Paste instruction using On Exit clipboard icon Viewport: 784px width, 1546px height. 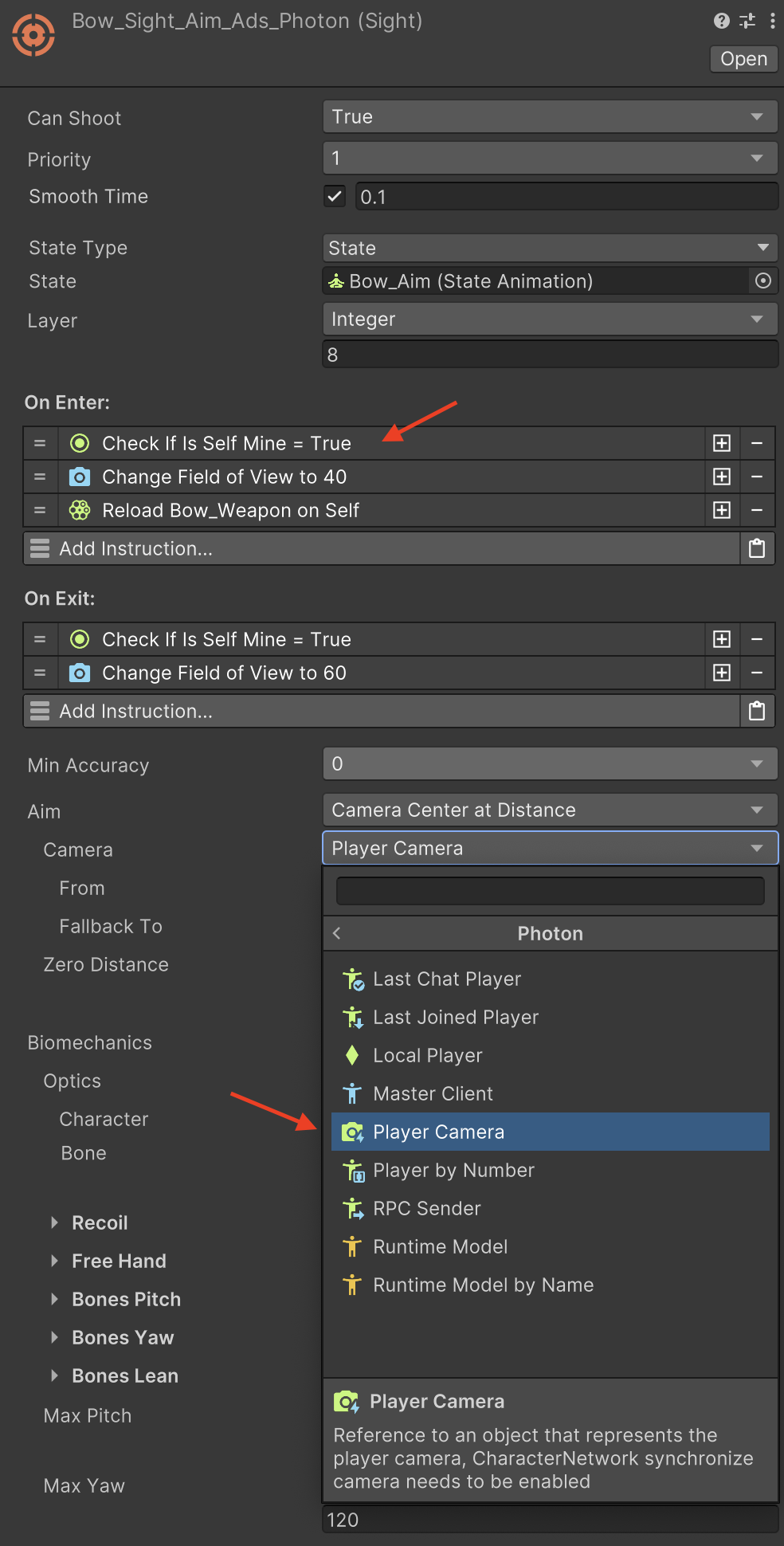pos(756,712)
